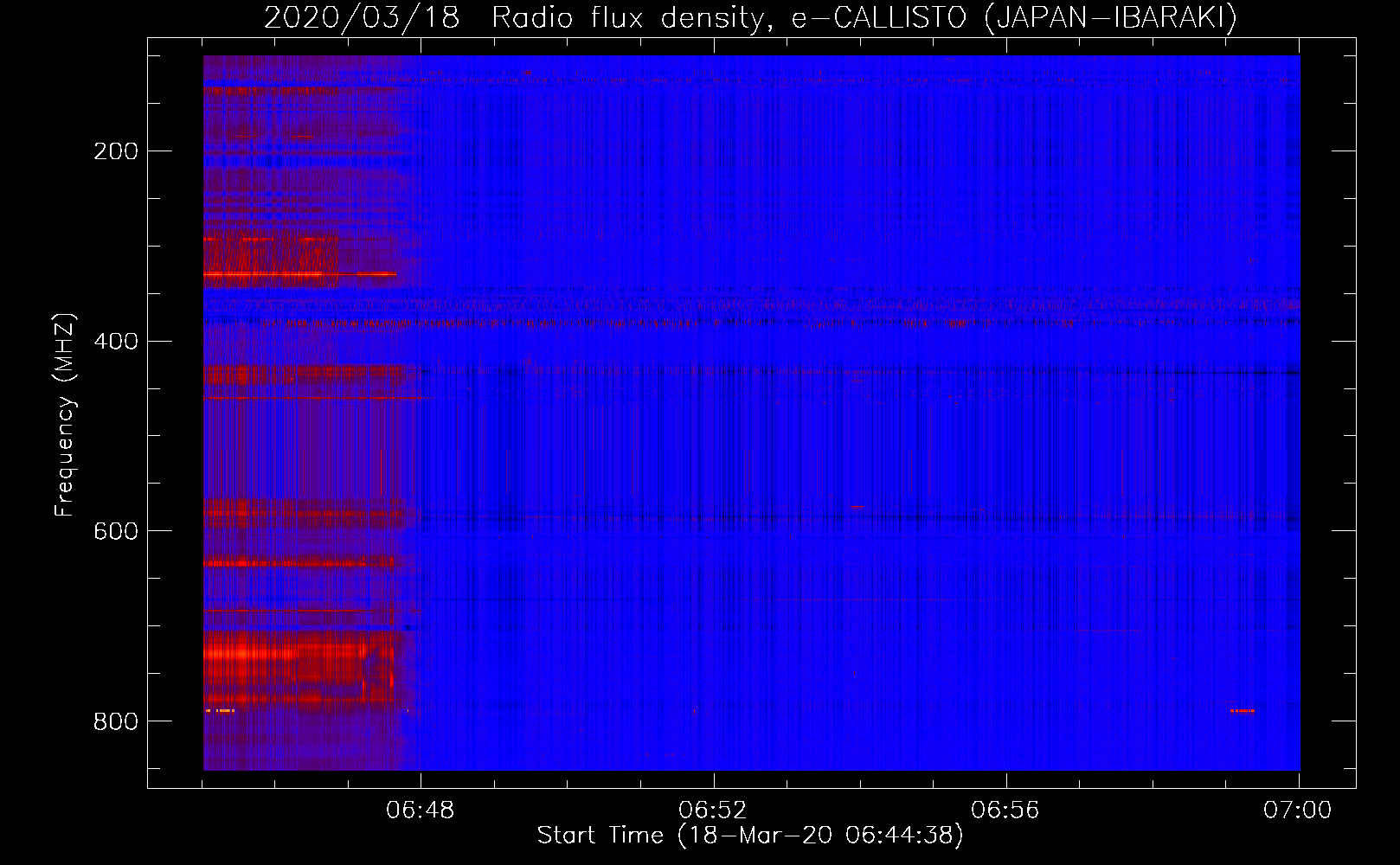The image size is (1400, 865).
Task: Click the 06:48 time tick label
Action: (x=421, y=810)
